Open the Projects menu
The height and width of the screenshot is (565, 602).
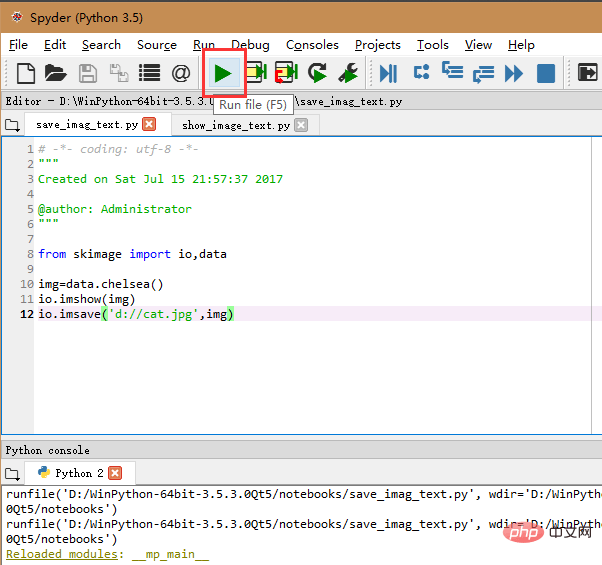pos(378,45)
